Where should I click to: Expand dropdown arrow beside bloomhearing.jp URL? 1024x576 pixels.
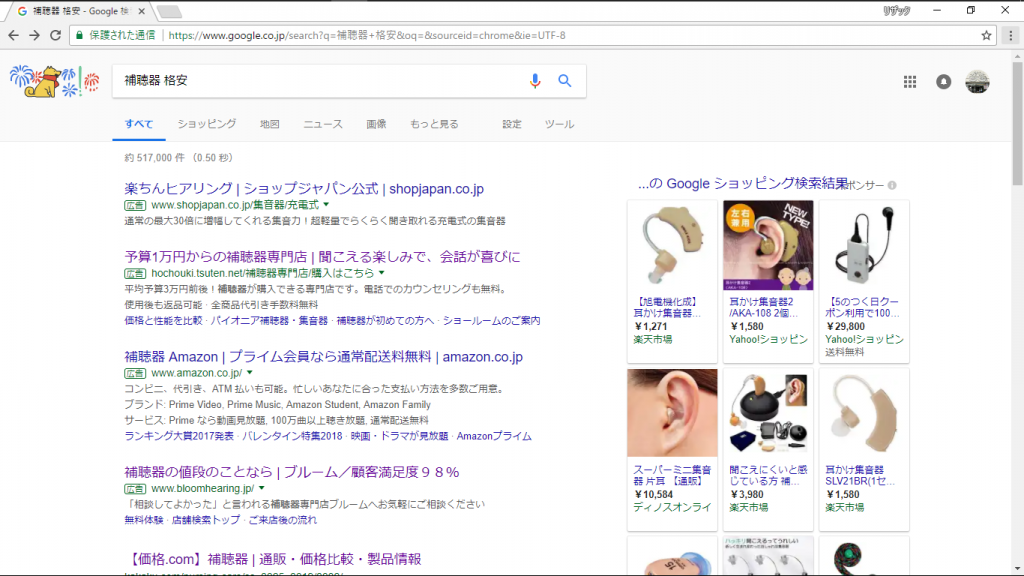262,489
